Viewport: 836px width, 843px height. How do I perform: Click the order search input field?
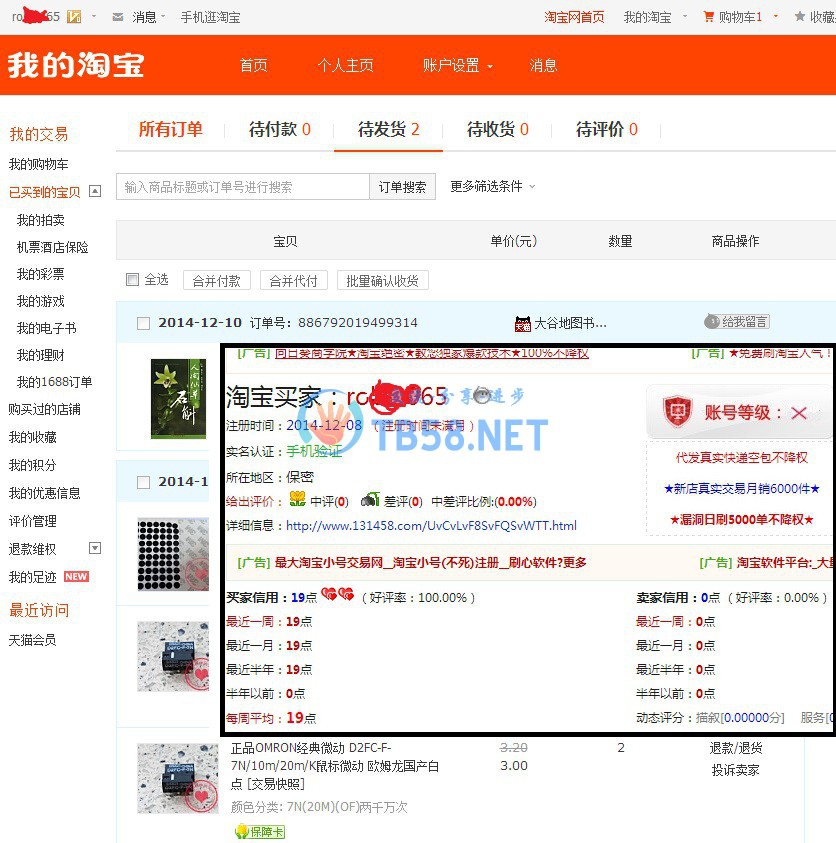(x=243, y=187)
